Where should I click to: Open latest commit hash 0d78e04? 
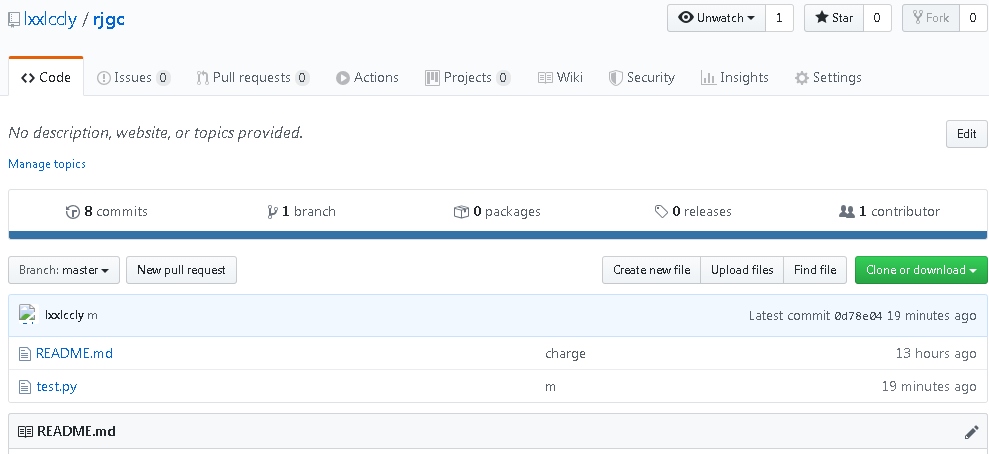[x=858, y=316]
